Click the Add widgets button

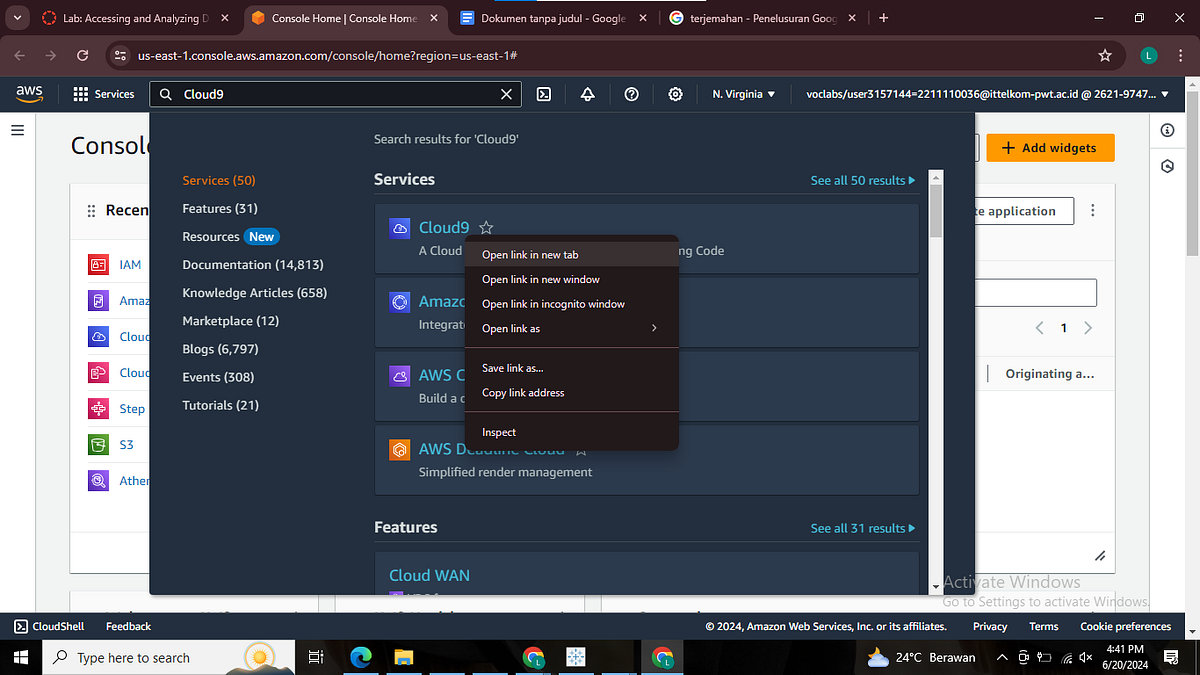click(x=1050, y=147)
